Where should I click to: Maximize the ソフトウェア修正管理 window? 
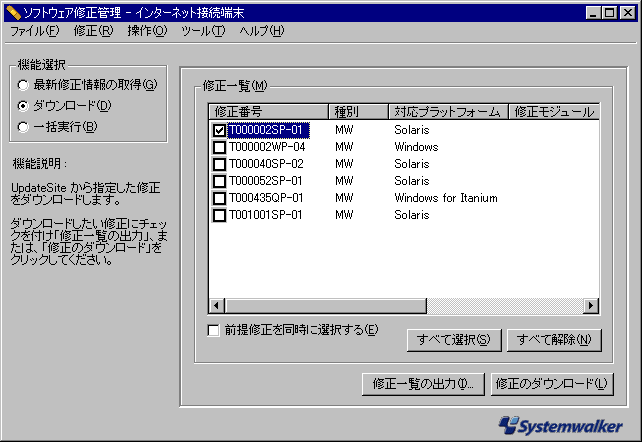tap(609, 13)
